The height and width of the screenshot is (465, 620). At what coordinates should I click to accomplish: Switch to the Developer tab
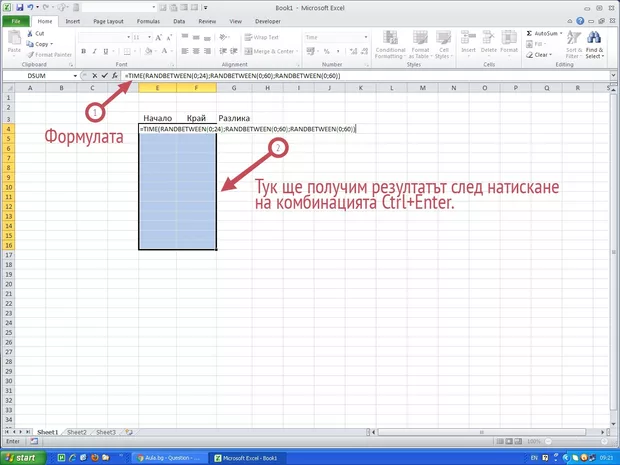click(x=268, y=21)
